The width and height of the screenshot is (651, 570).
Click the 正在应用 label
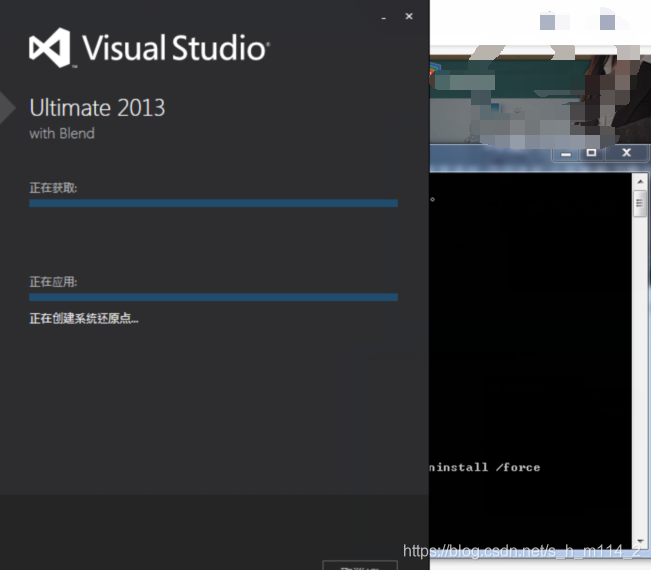53,282
